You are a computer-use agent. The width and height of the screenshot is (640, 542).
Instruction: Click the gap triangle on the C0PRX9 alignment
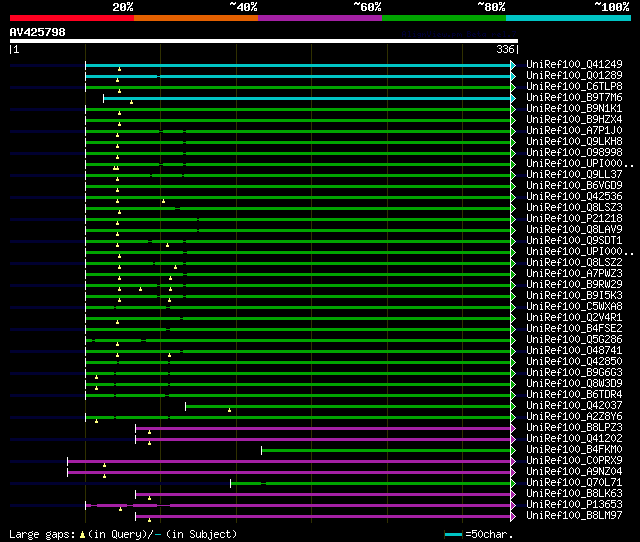pos(104,464)
